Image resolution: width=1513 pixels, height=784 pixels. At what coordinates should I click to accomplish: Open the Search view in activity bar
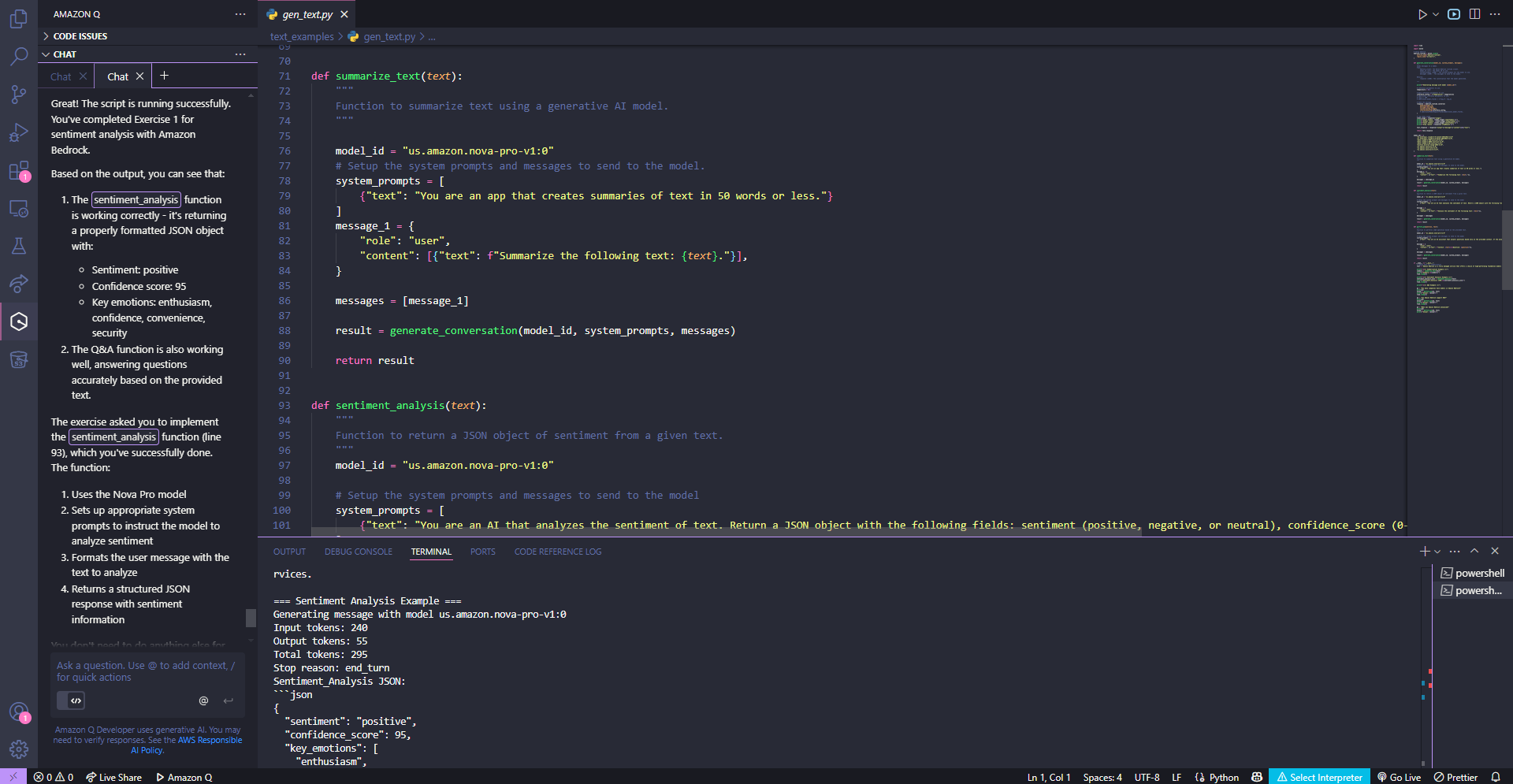[x=19, y=57]
